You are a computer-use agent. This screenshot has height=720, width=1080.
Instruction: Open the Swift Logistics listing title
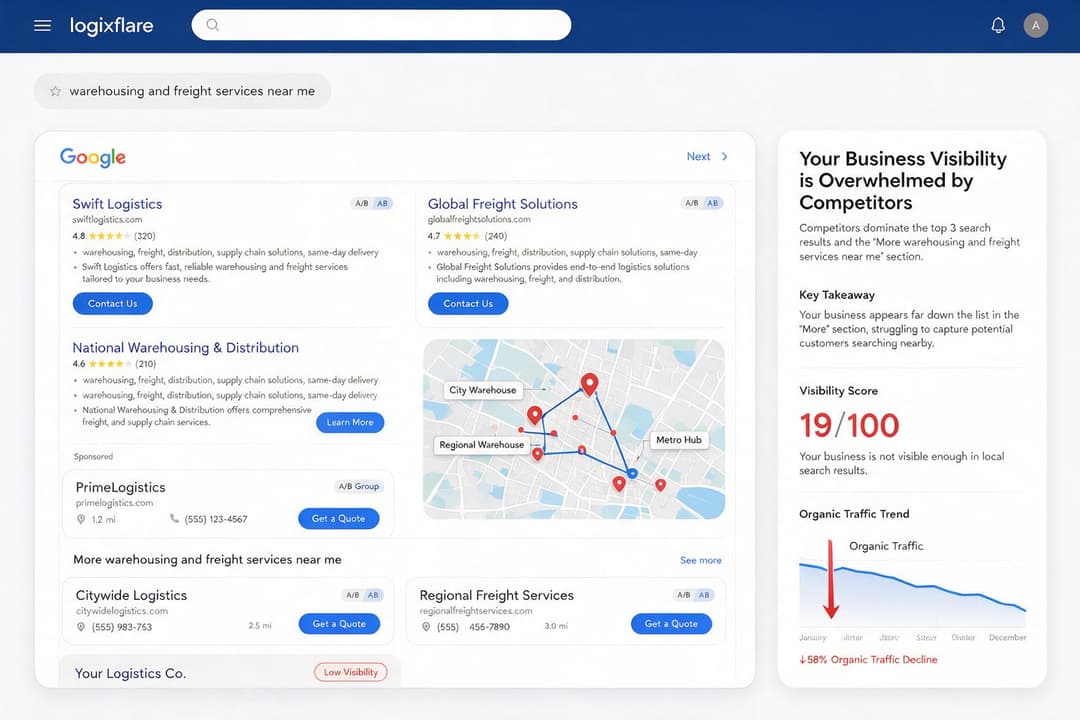pos(117,204)
